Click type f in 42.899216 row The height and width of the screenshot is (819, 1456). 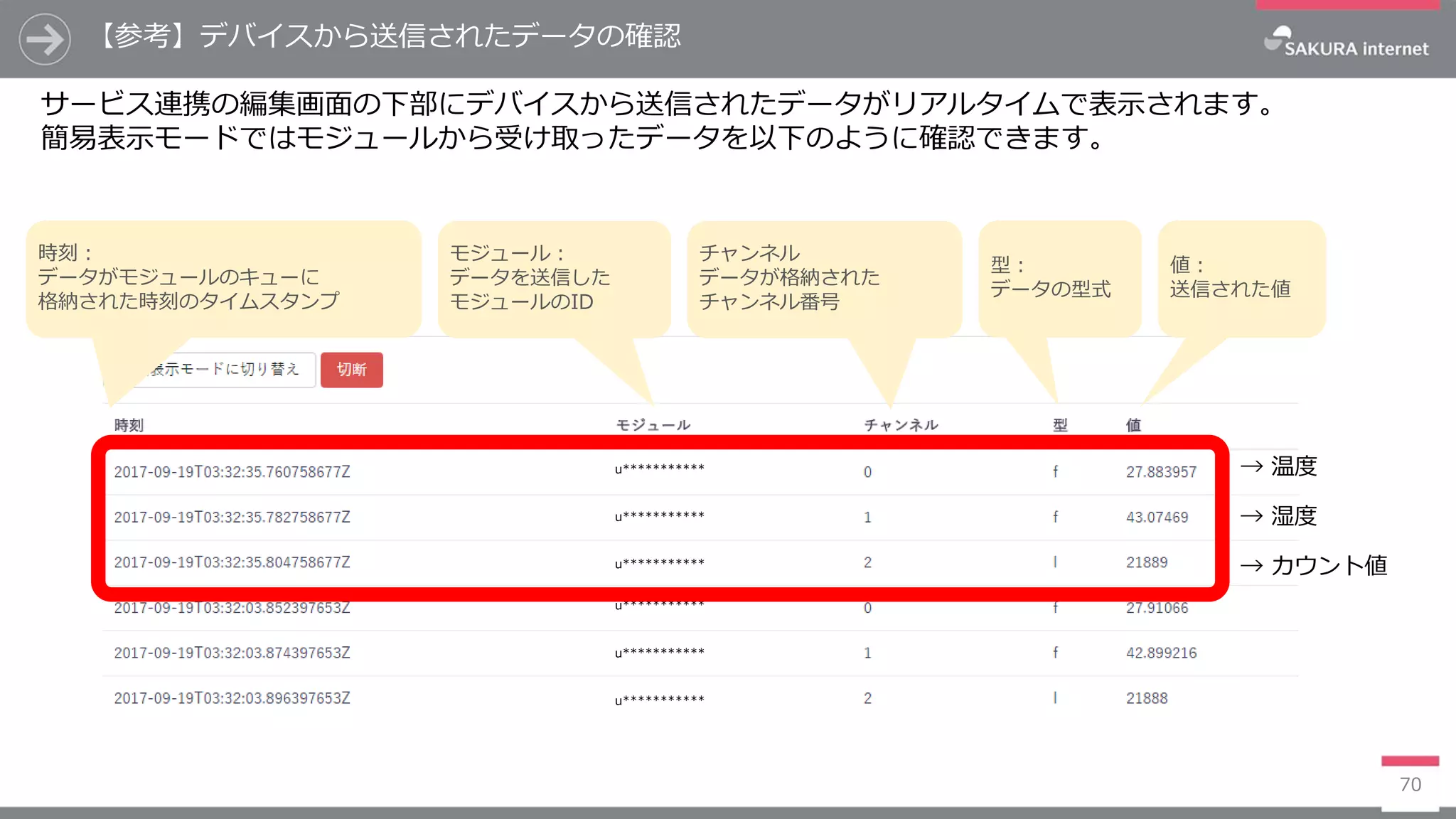point(1055,653)
